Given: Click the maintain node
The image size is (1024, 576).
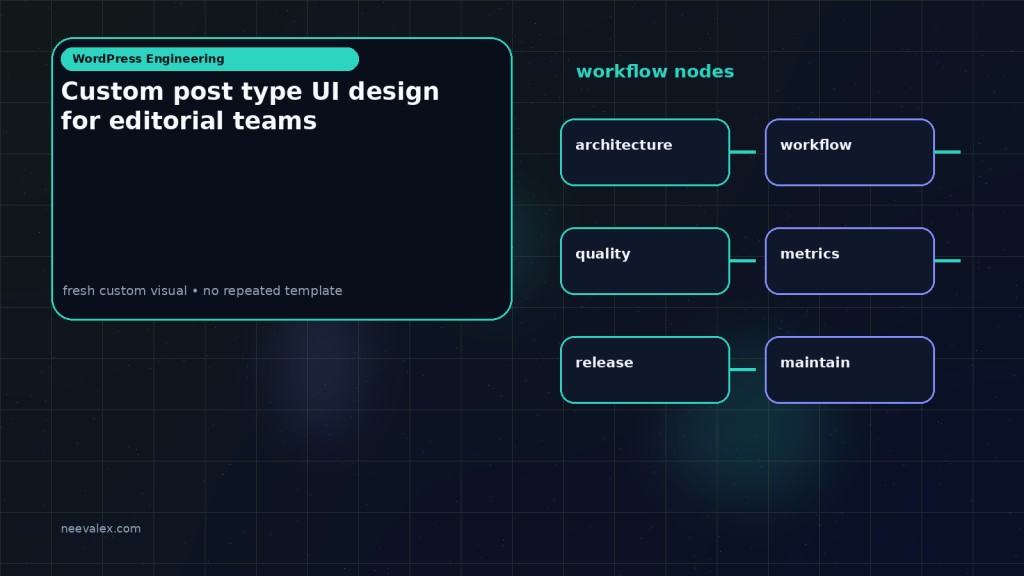Looking at the screenshot, I should click(x=850, y=370).
